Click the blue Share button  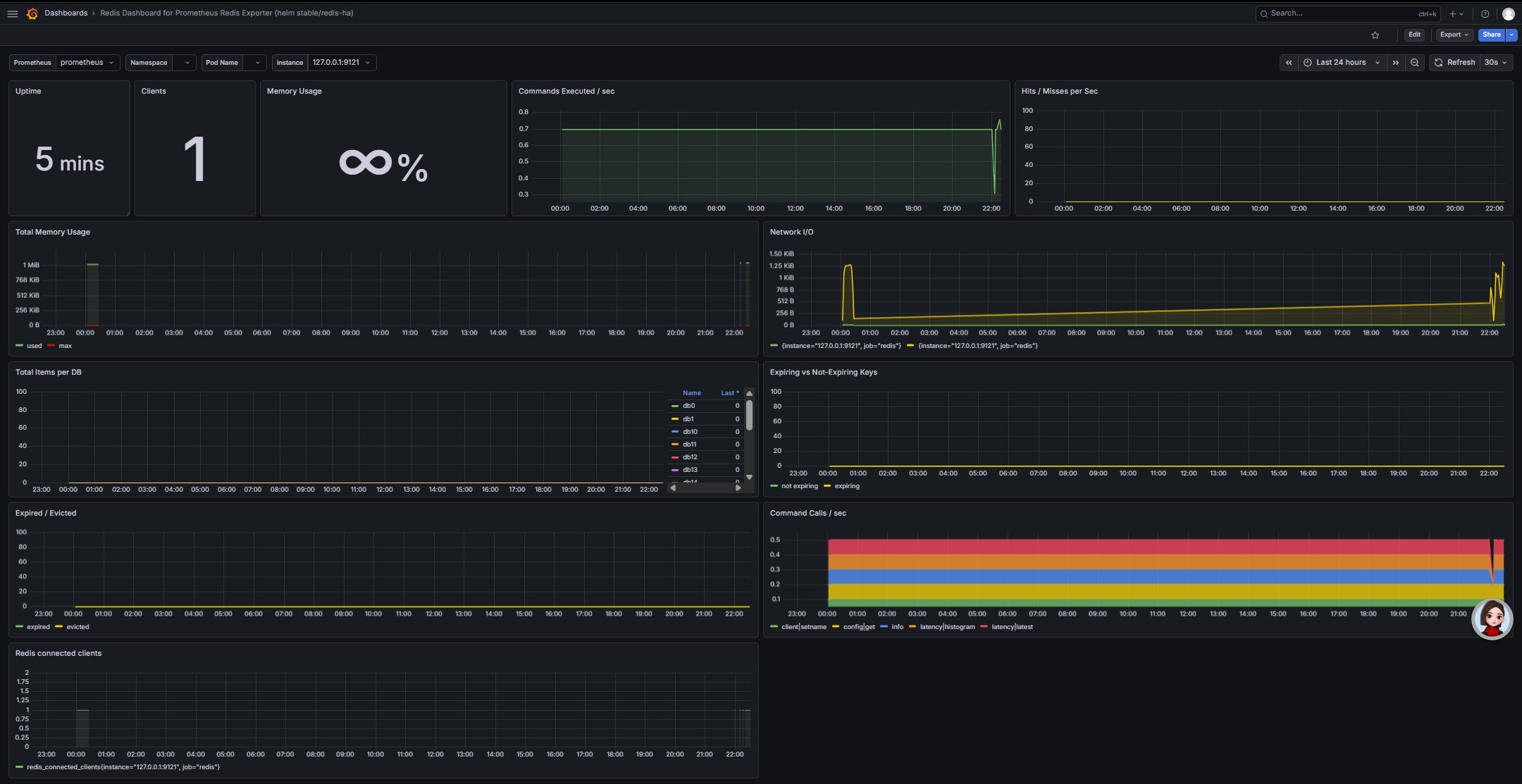1491,35
